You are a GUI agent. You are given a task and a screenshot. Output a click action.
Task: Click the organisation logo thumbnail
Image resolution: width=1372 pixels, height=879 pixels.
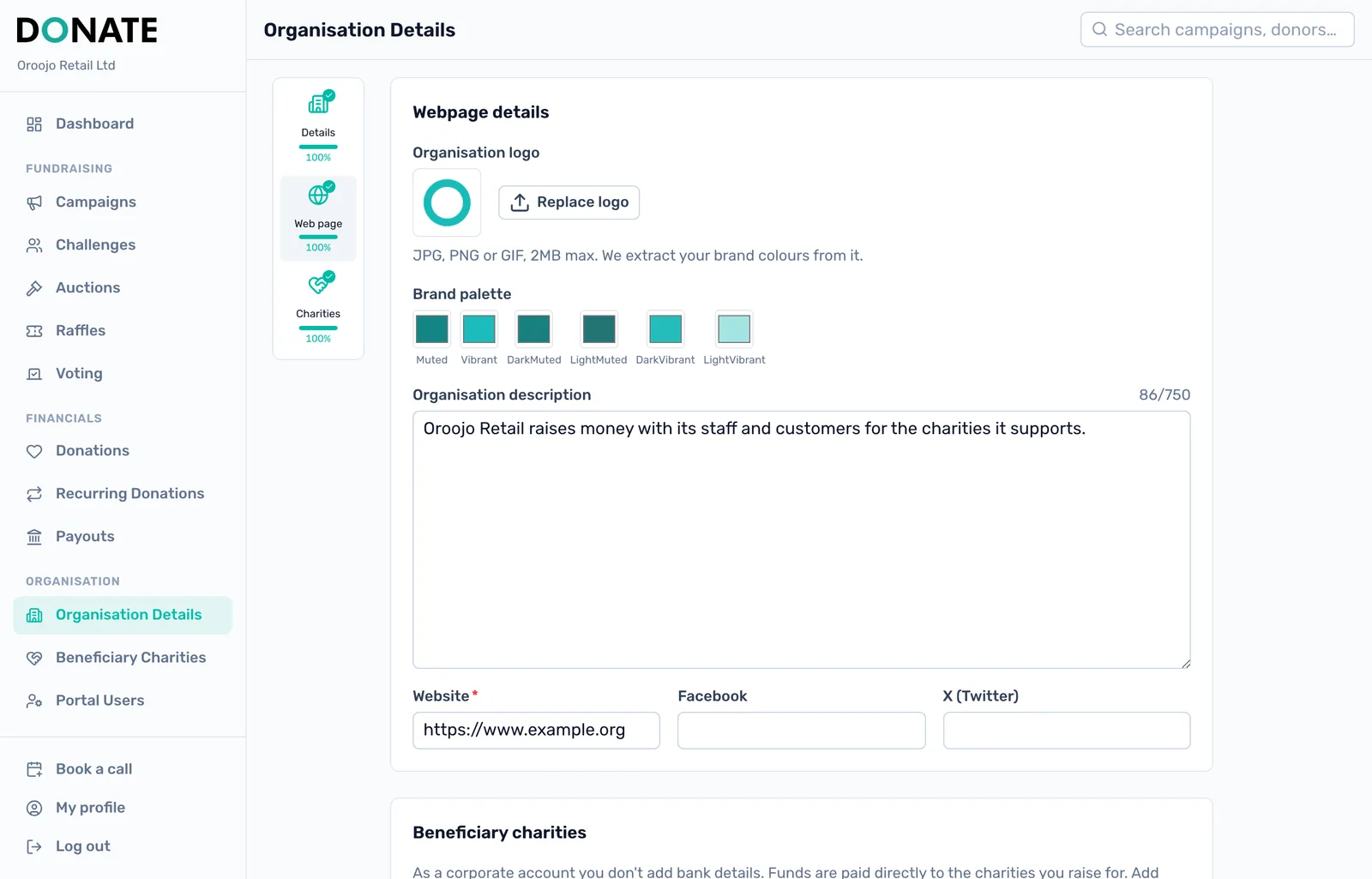[447, 202]
